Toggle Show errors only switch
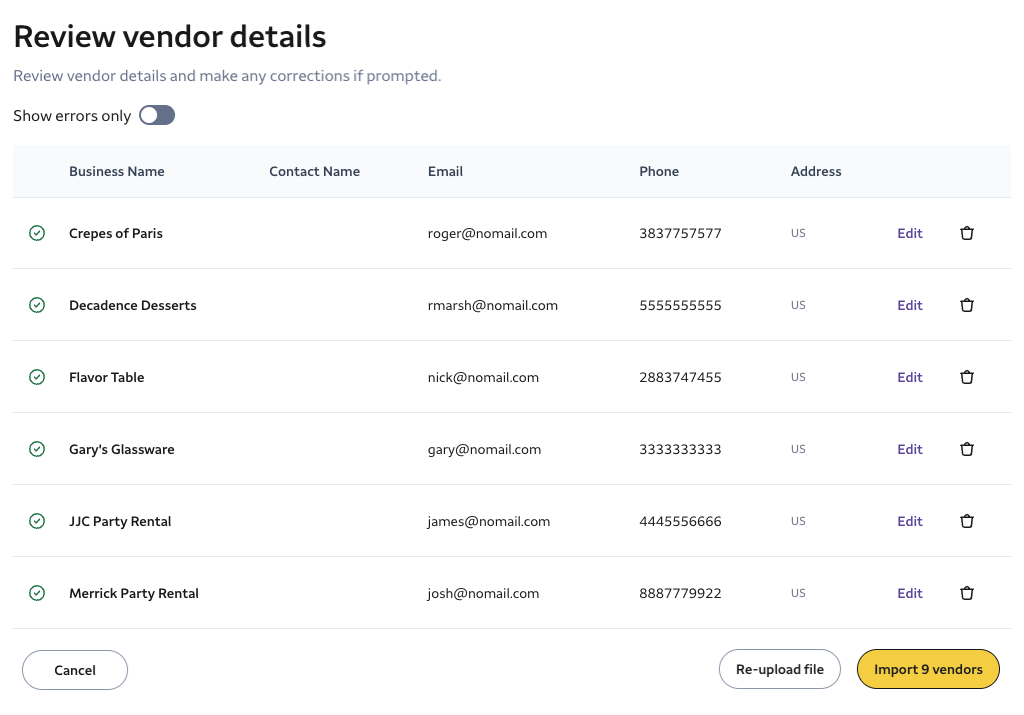Screen dimensions: 1024x715 [157, 116]
